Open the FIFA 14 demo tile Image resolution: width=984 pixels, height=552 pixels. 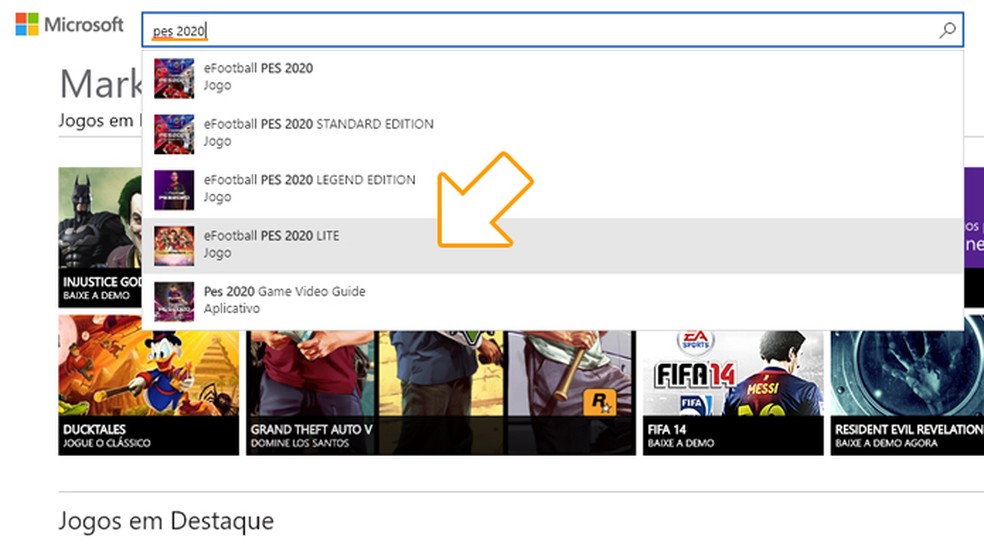(733, 393)
